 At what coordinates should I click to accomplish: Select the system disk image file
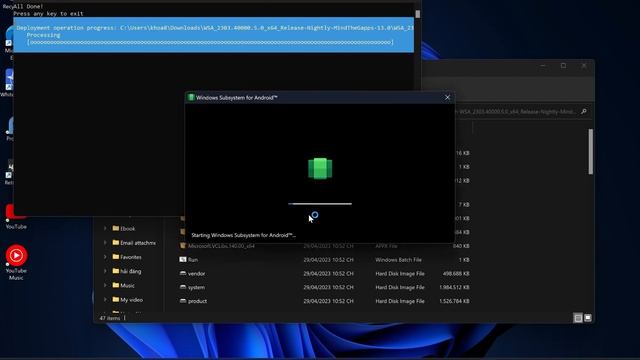point(324,287)
